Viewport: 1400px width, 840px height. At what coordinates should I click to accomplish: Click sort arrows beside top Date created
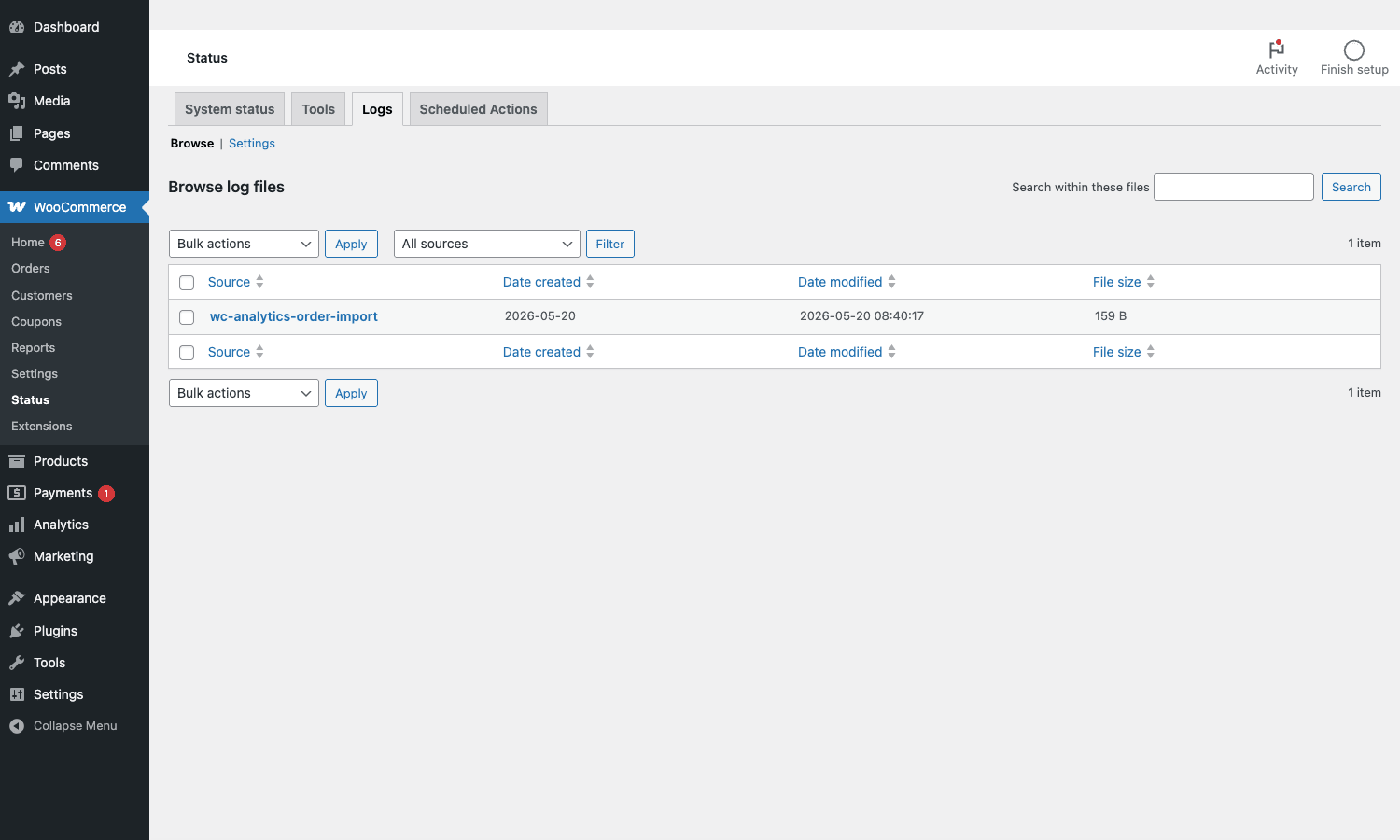590,282
